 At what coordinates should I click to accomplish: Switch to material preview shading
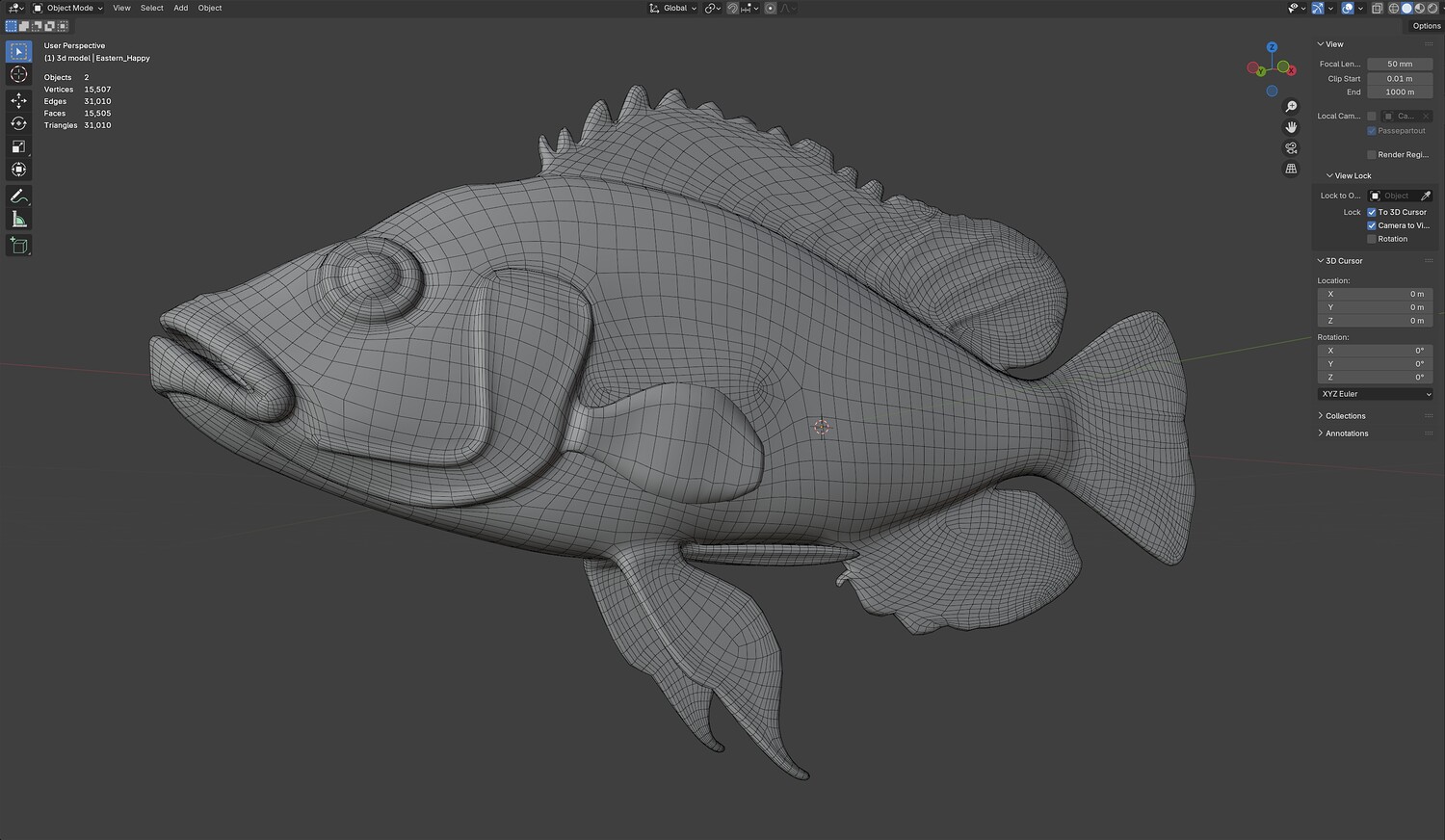click(x=1419, y=8)
